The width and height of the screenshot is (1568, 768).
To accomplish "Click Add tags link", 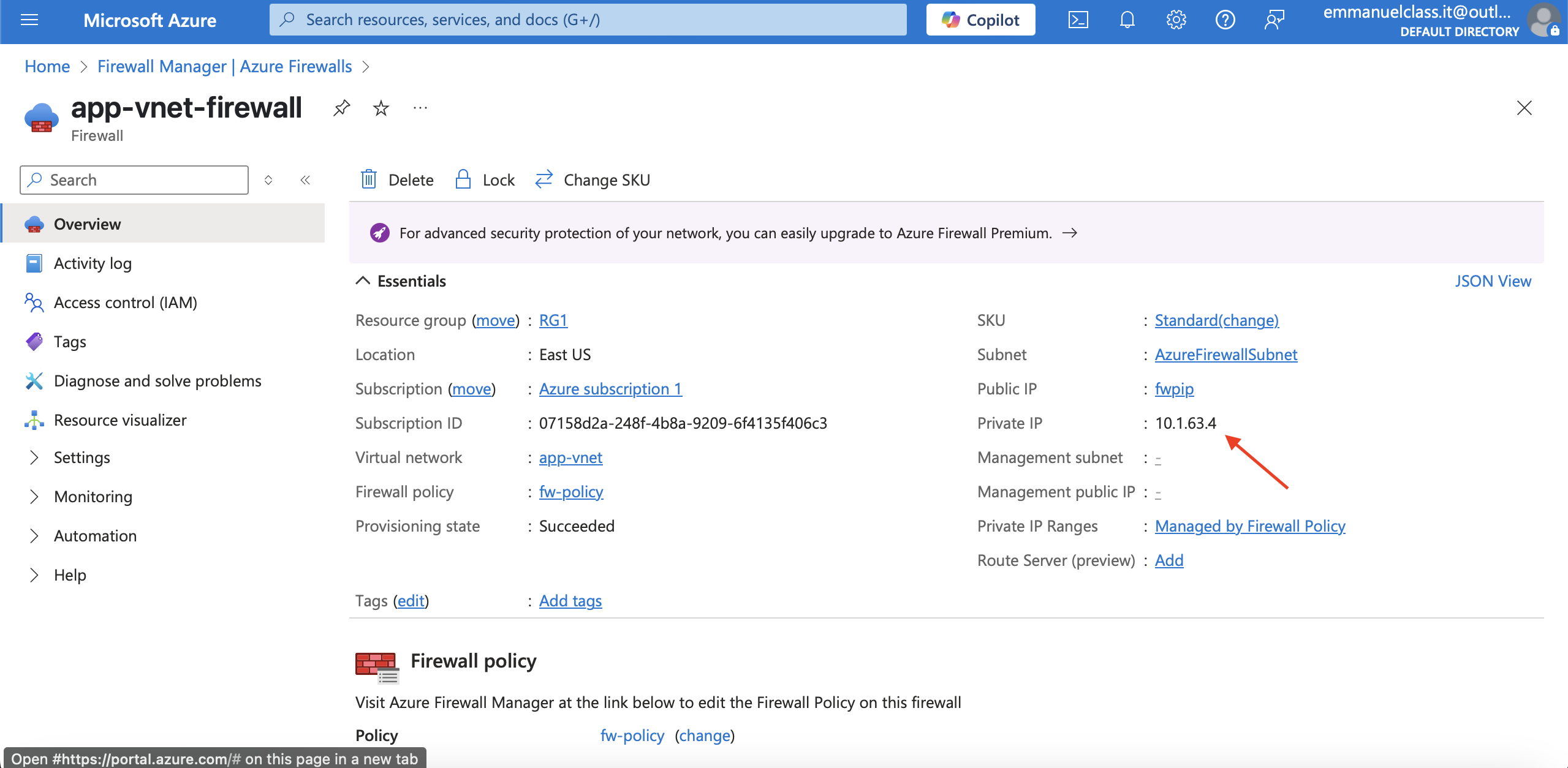I will pos(570,601).
